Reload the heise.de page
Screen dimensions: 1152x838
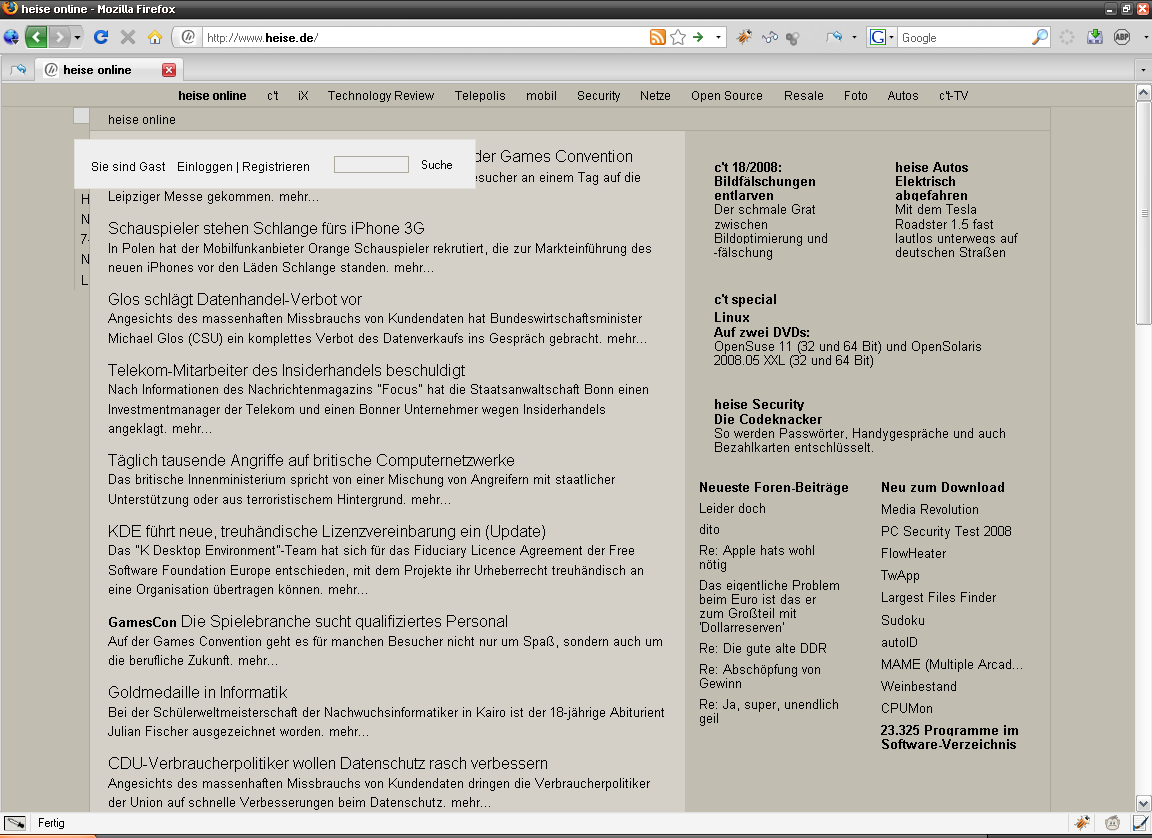coord(101,37)
